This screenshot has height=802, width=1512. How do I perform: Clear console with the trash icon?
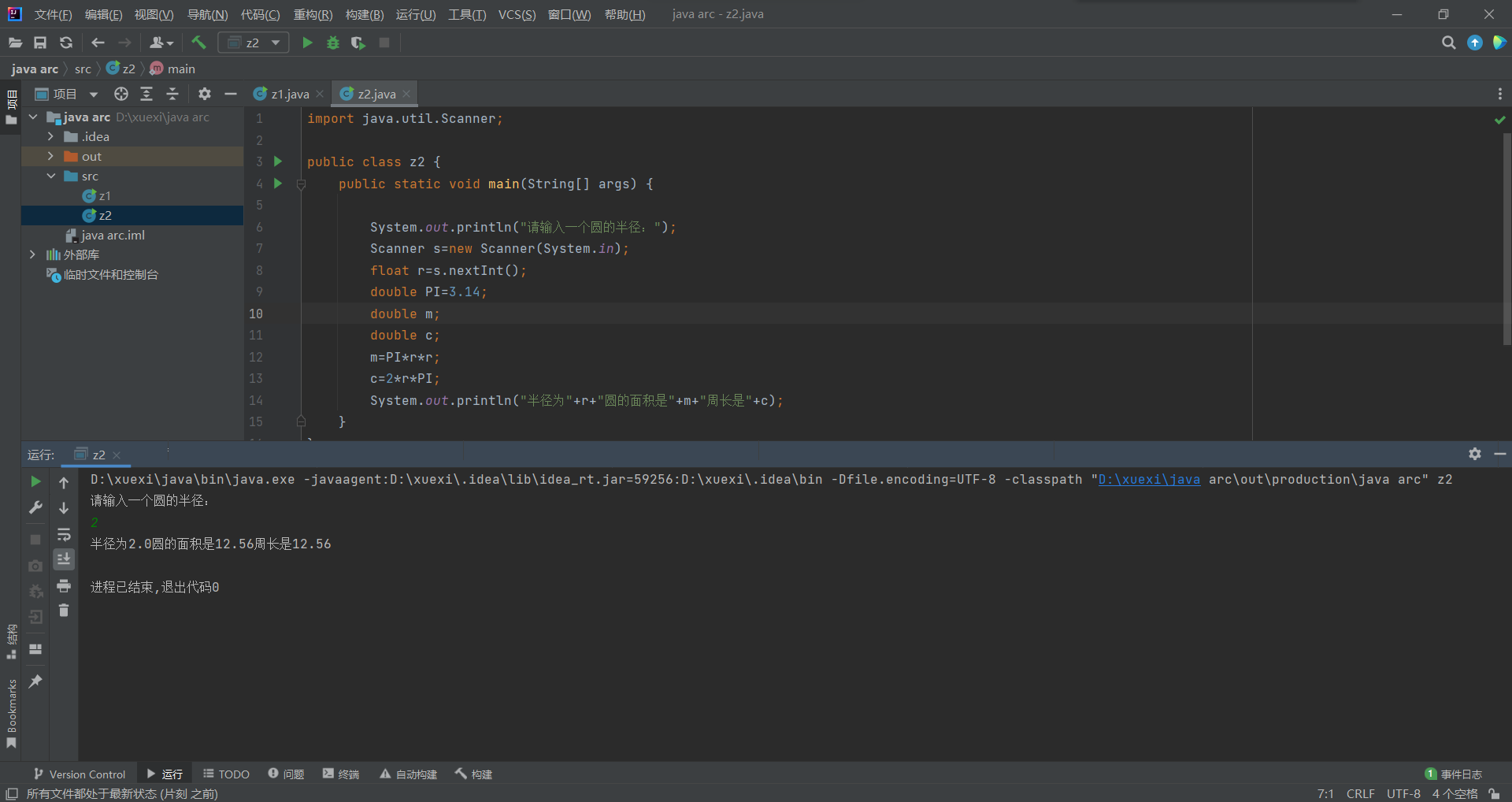pyautogui.click(x=64, y=611)
